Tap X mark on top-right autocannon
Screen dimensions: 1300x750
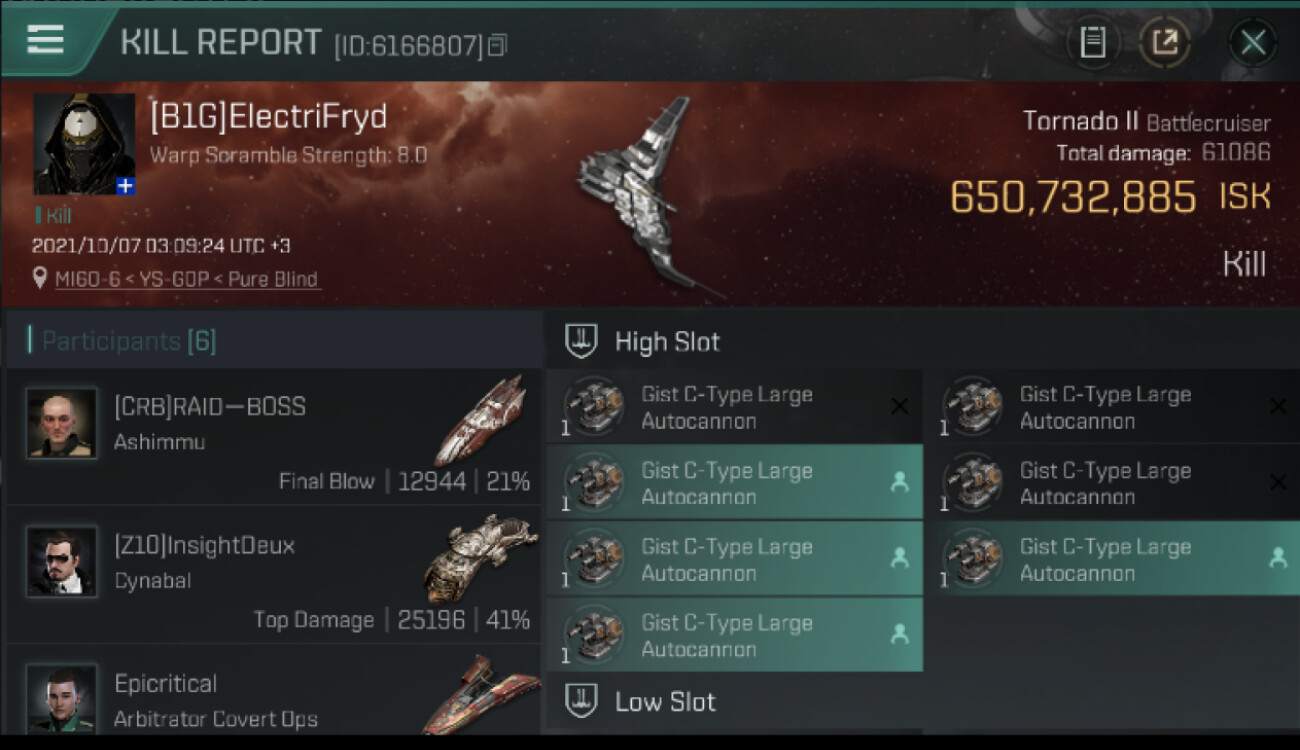1277,406
